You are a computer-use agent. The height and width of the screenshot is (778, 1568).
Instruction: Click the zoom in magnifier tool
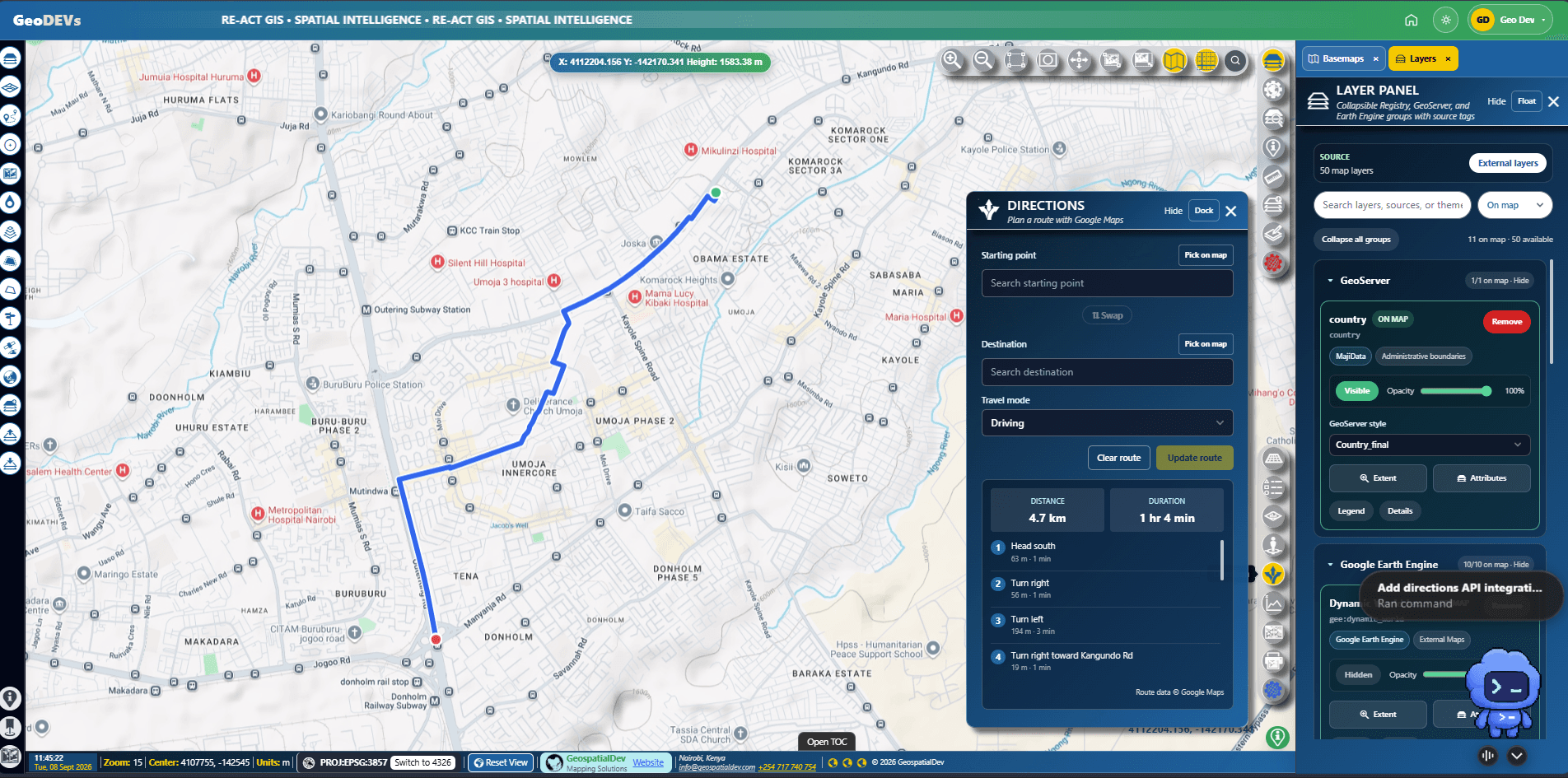click(x=952, y=60)
